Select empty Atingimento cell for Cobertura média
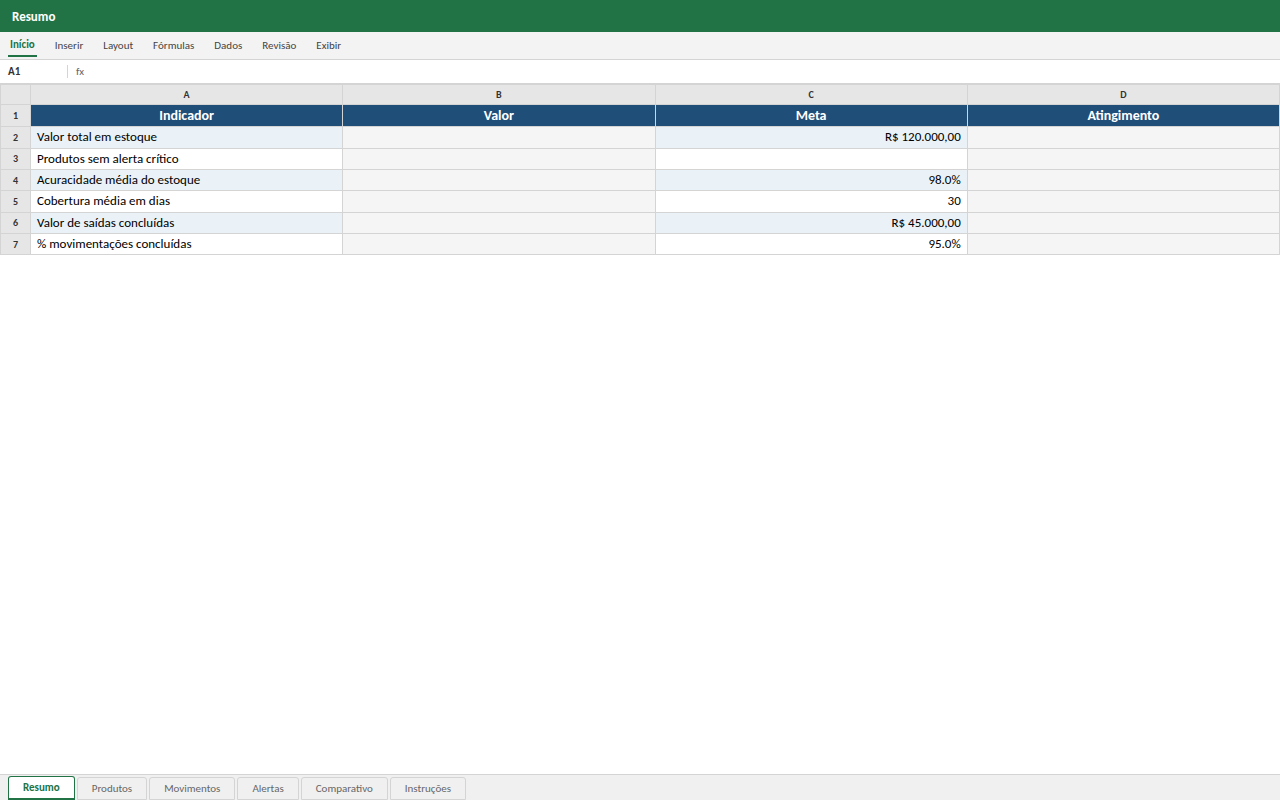The width and height of the screenshot is (1280, 800). 1123,201
